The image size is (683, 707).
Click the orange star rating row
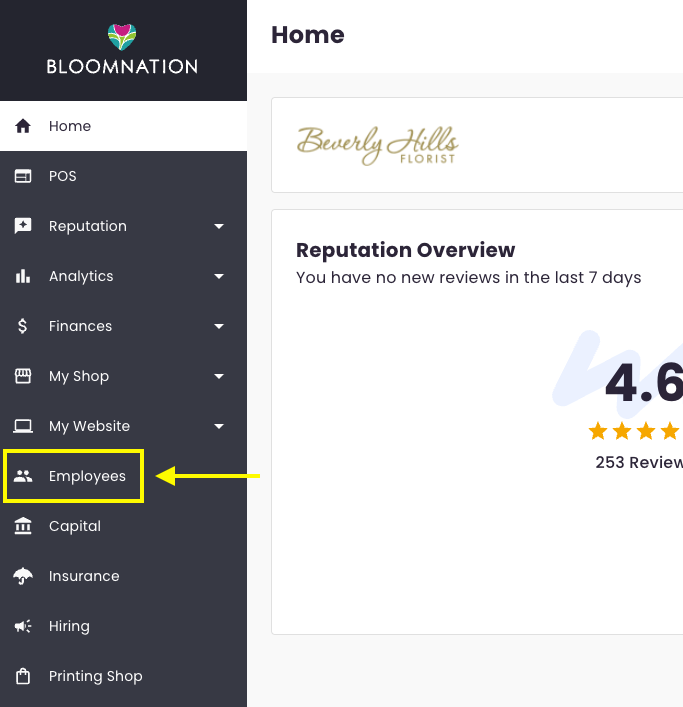tap(635, 432)
